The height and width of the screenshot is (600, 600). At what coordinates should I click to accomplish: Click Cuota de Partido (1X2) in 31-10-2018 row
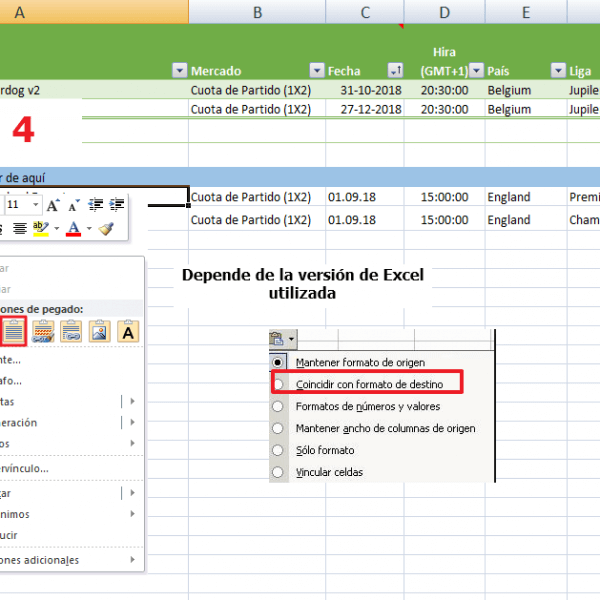pos(257,90)
